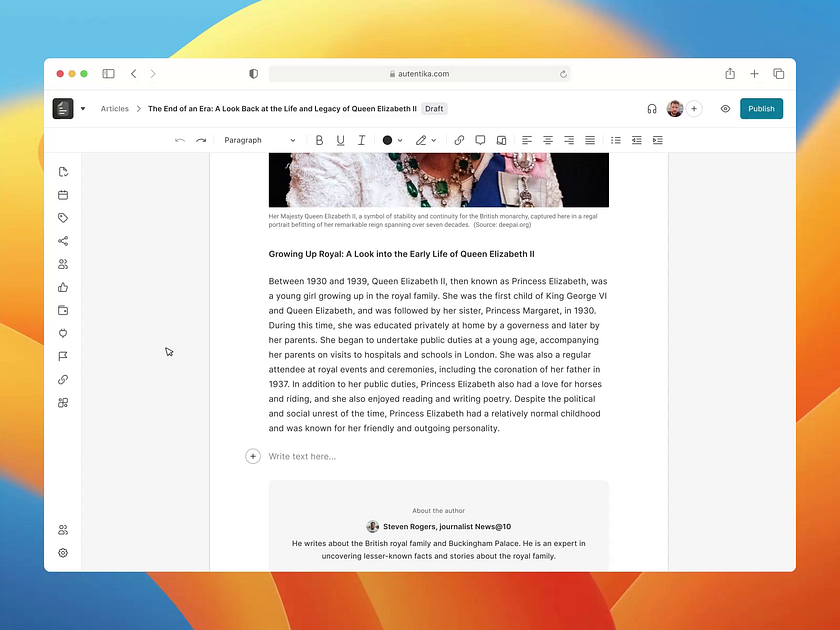Image resolution: width=840 pixels, height=630 pixels.
Task: Open the black text color swatch
Action: 388,140
